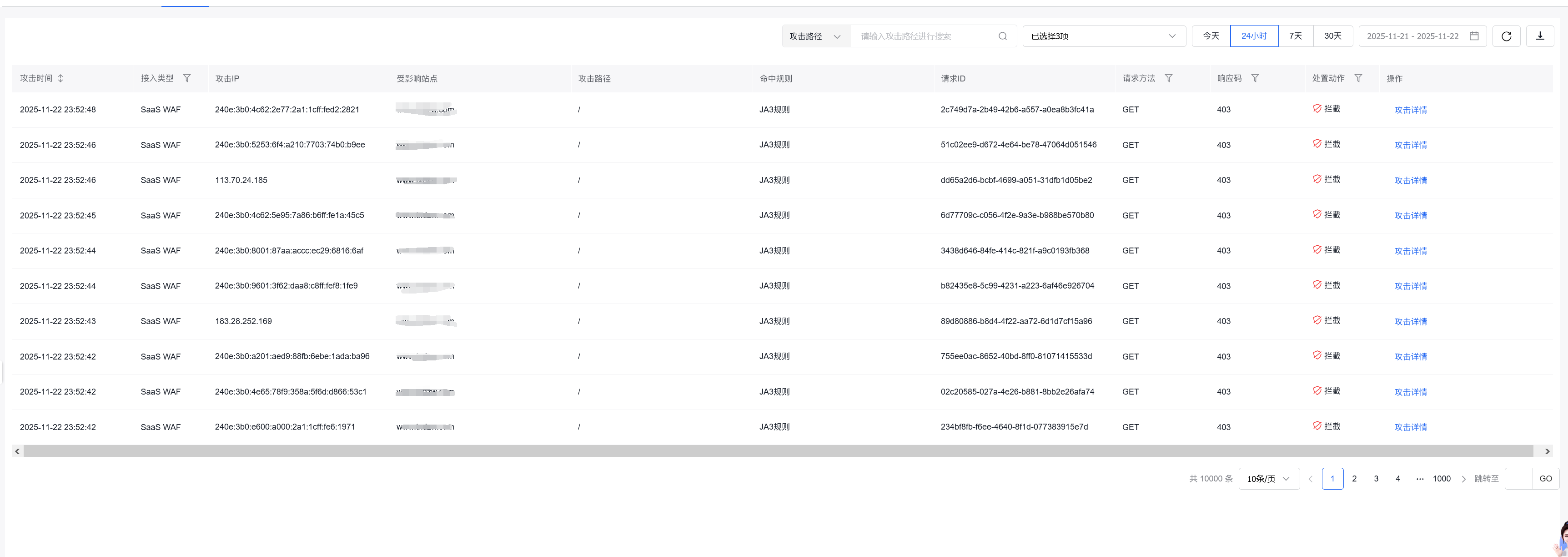Select the 今天 time range

1211,36
